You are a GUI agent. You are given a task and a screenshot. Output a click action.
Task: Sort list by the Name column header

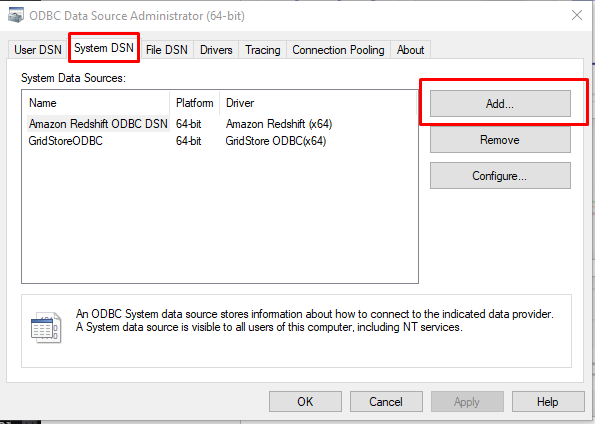(x=96, y=103)
